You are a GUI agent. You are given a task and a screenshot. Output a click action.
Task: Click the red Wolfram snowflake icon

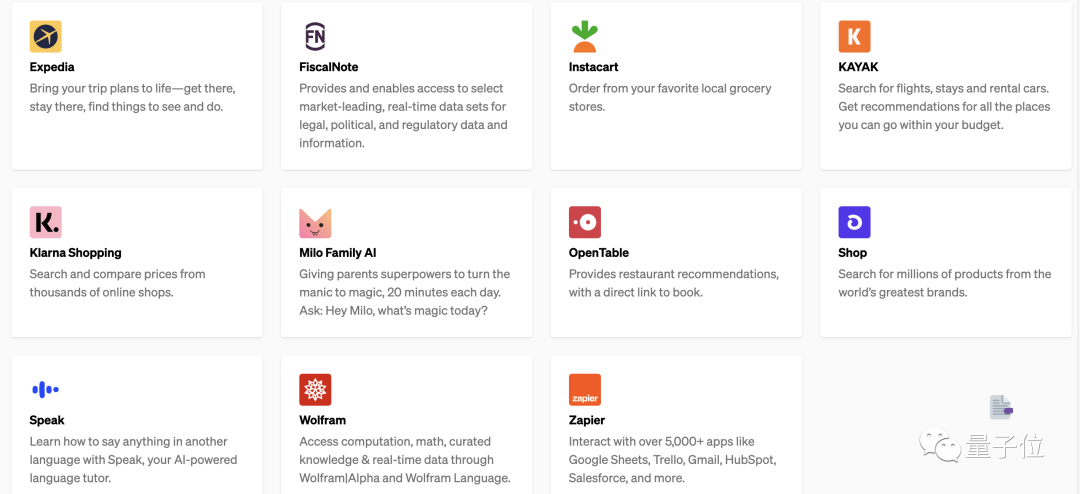(x=315, y=390)
